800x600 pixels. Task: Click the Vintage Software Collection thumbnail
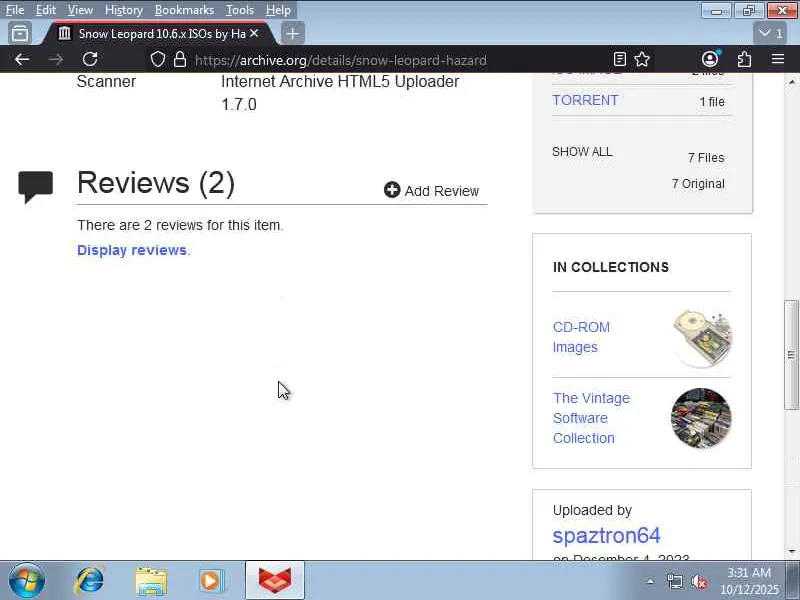701,418
